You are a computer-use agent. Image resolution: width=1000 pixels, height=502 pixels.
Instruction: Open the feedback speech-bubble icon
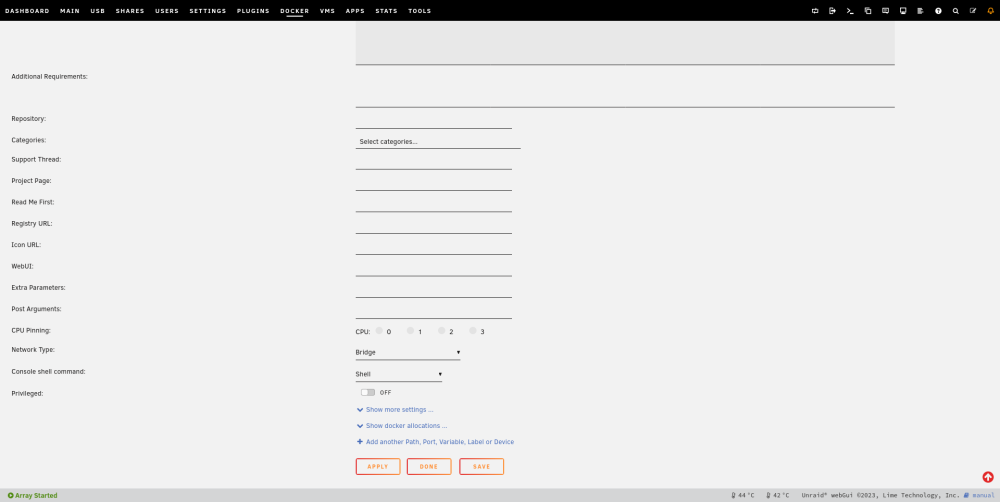point(885,11)
